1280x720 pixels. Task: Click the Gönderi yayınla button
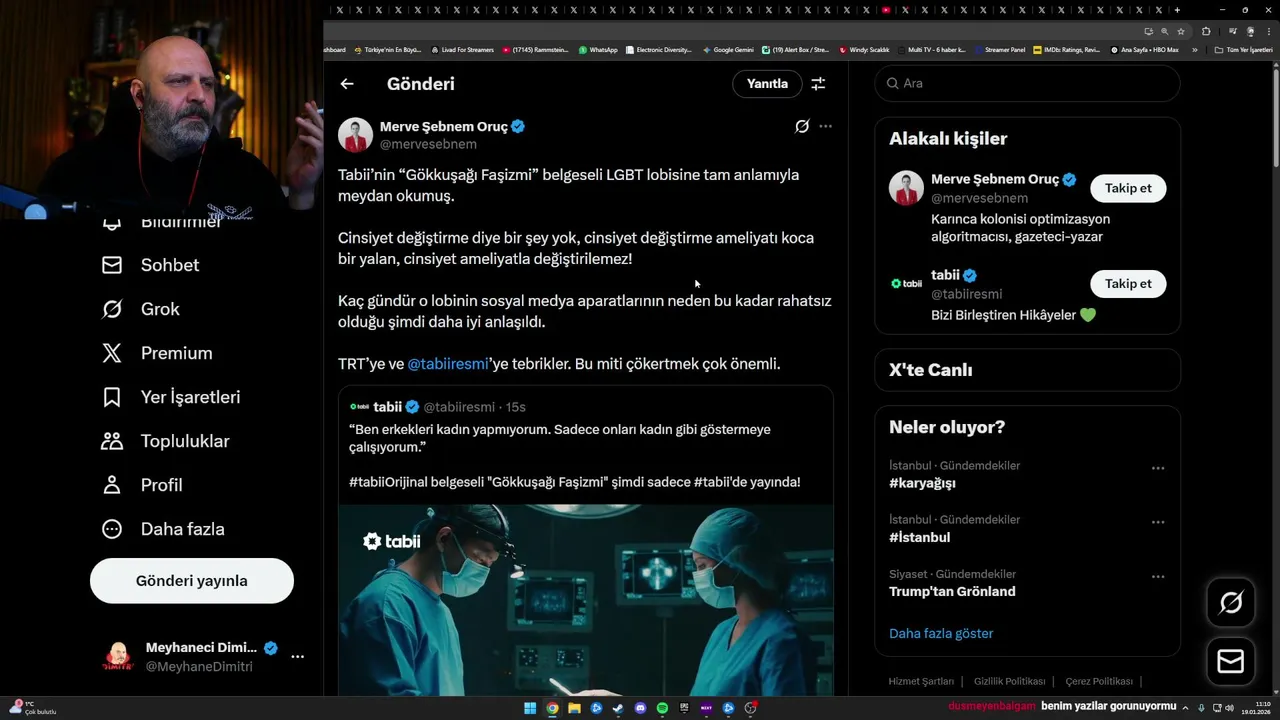click(x=192, y=581)
